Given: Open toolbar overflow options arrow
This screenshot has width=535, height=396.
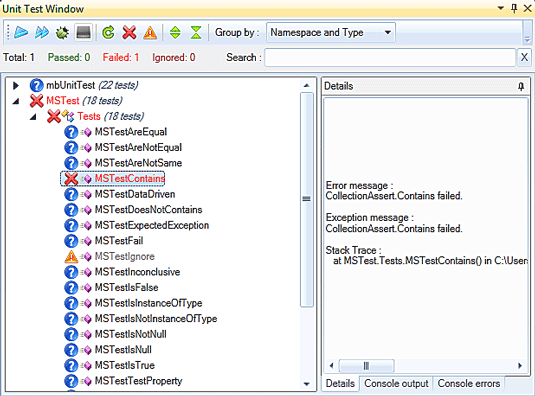Looking at the screenshot, I should click(x=527, y=40).
